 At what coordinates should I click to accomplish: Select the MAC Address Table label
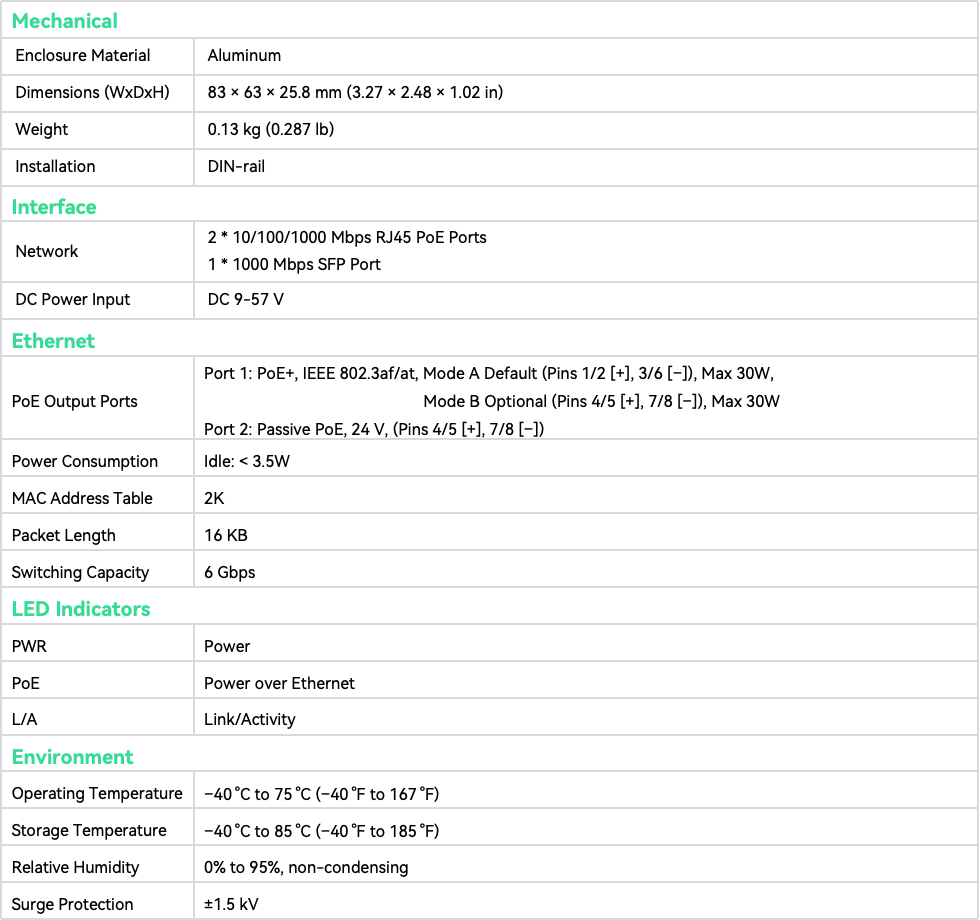pyautogui.click(x=82, y=499)
